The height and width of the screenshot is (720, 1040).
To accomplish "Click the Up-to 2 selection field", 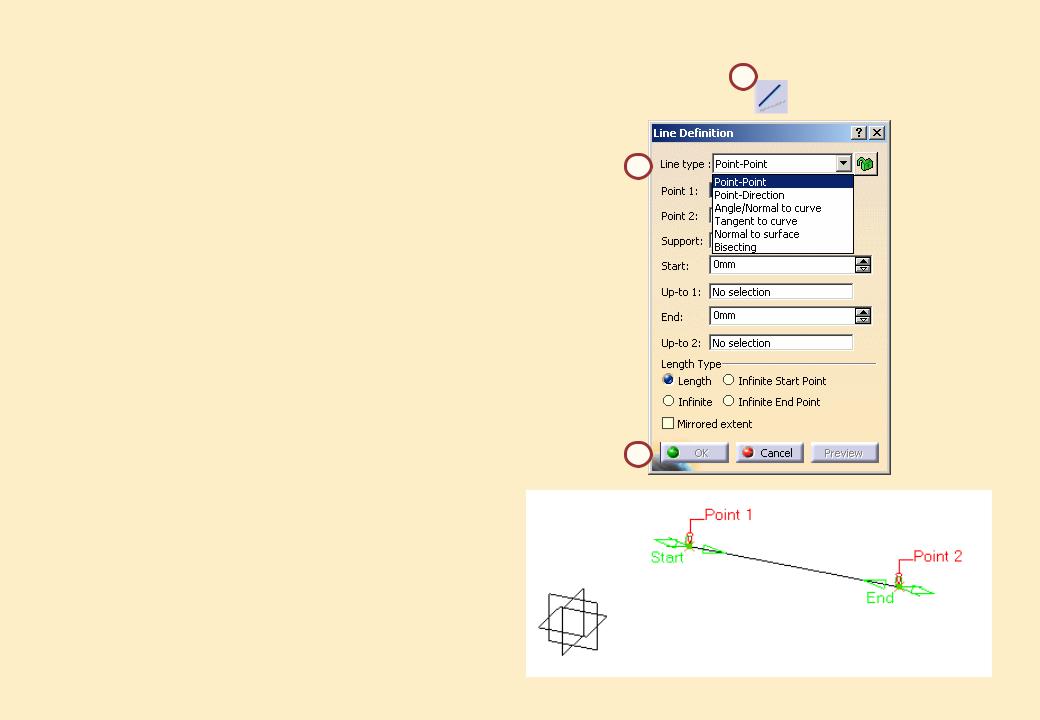I will click(x=781, y=343).
